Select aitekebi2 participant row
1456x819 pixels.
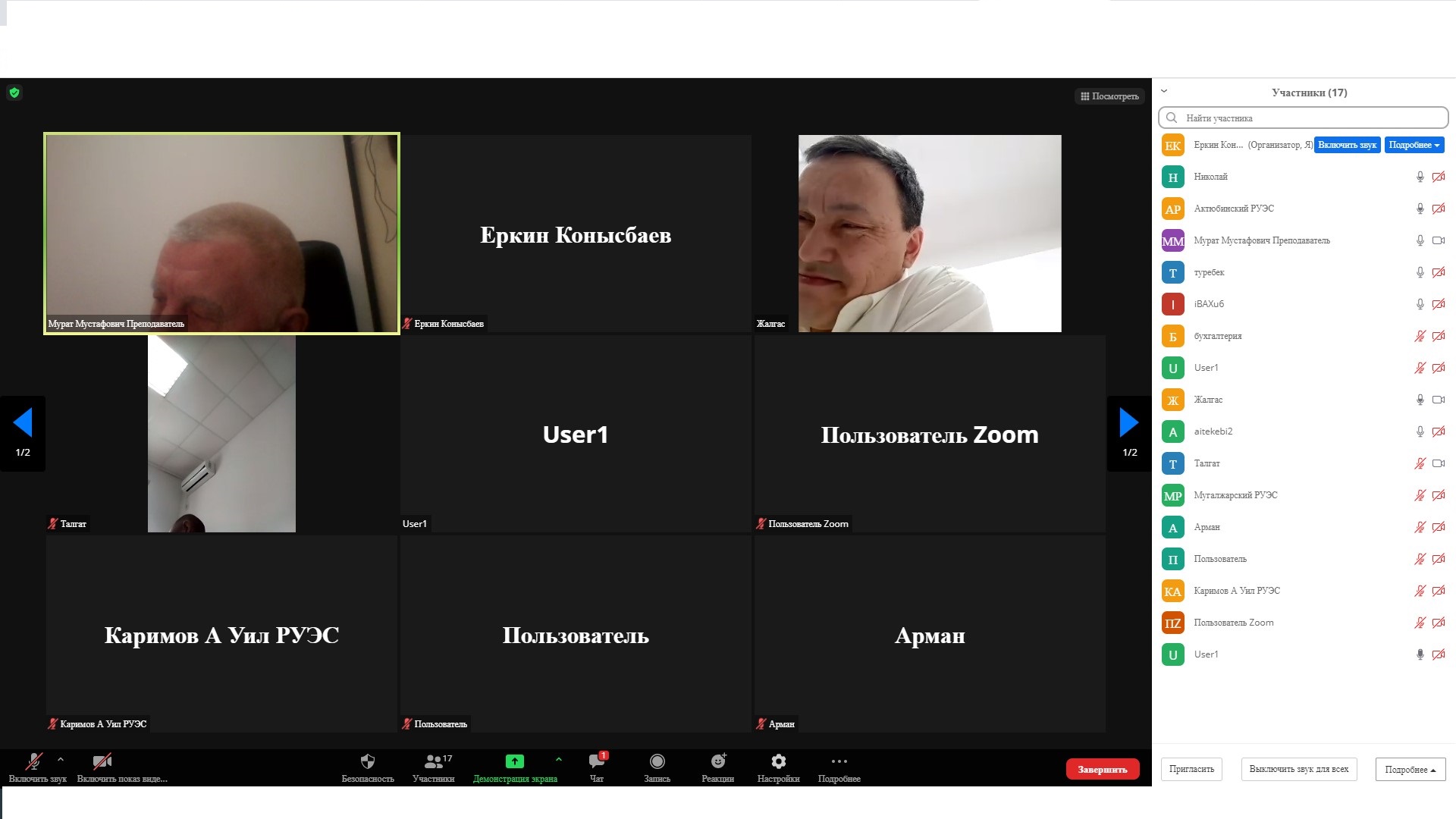coord(1304,431)
